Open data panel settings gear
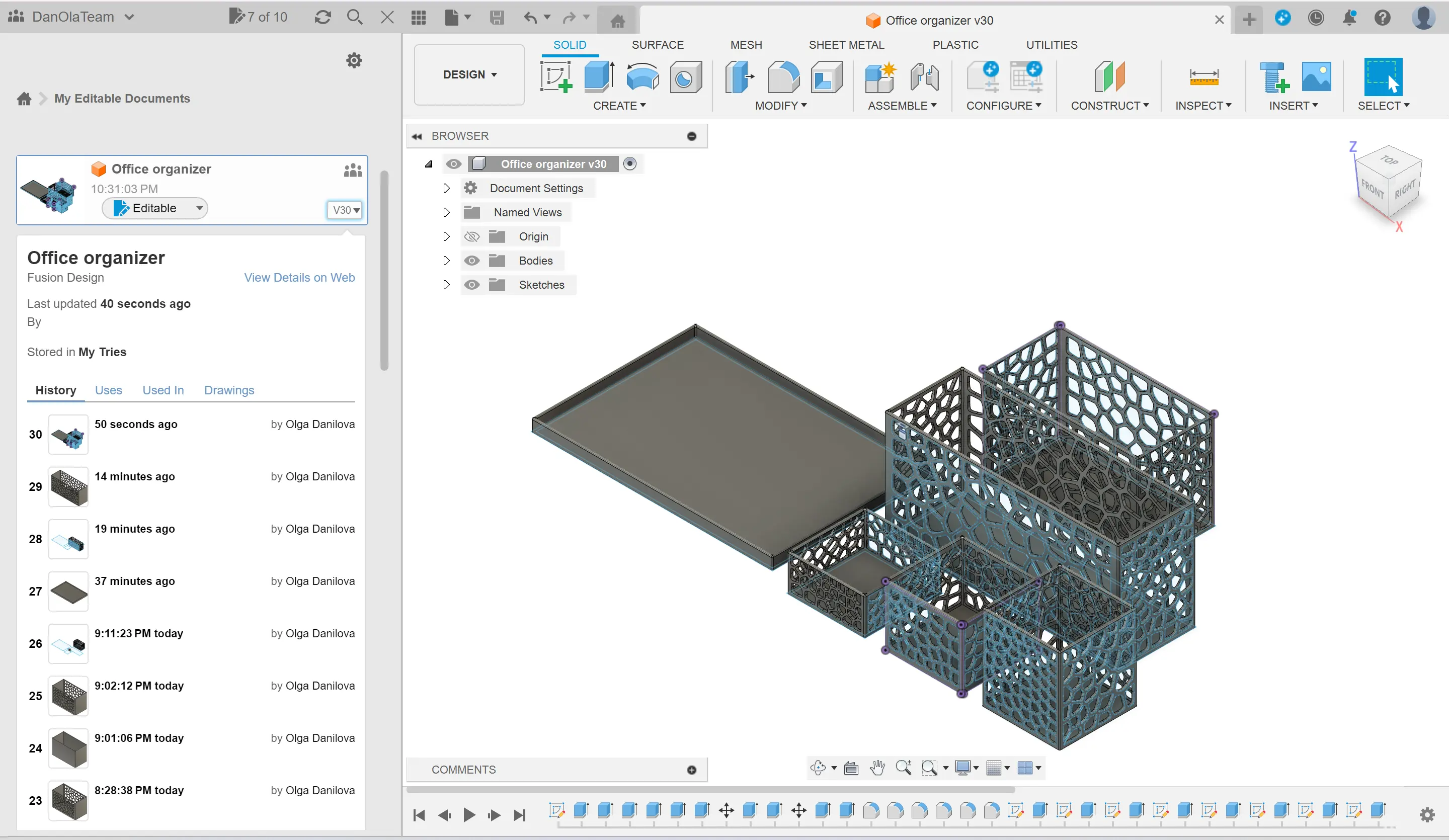Viewport: 1449px width, 840px height. click(354, 60)
